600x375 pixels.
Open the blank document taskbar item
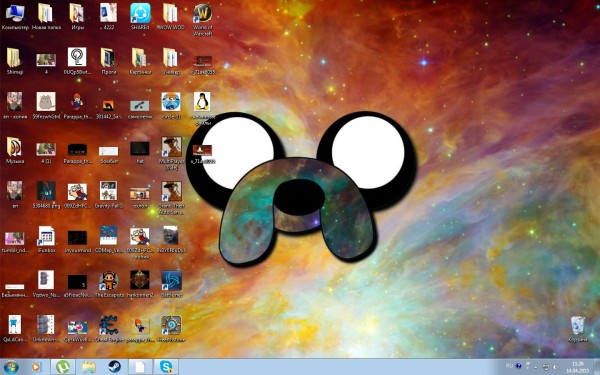140,367
